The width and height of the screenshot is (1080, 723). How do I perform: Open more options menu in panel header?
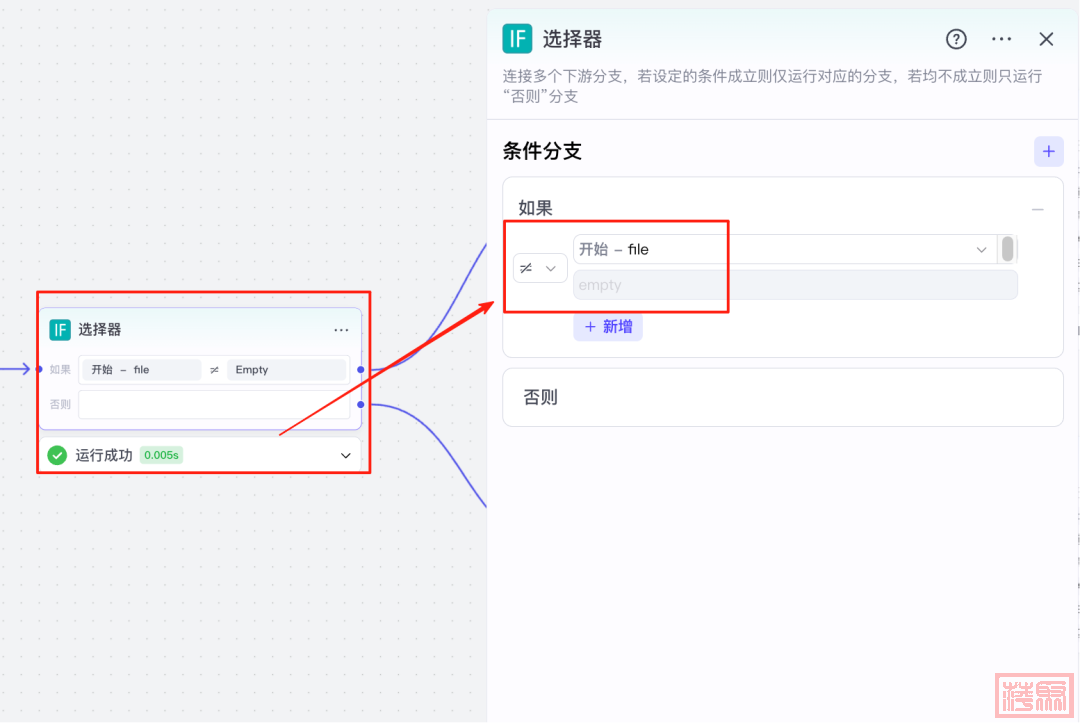coord(1001,39)
